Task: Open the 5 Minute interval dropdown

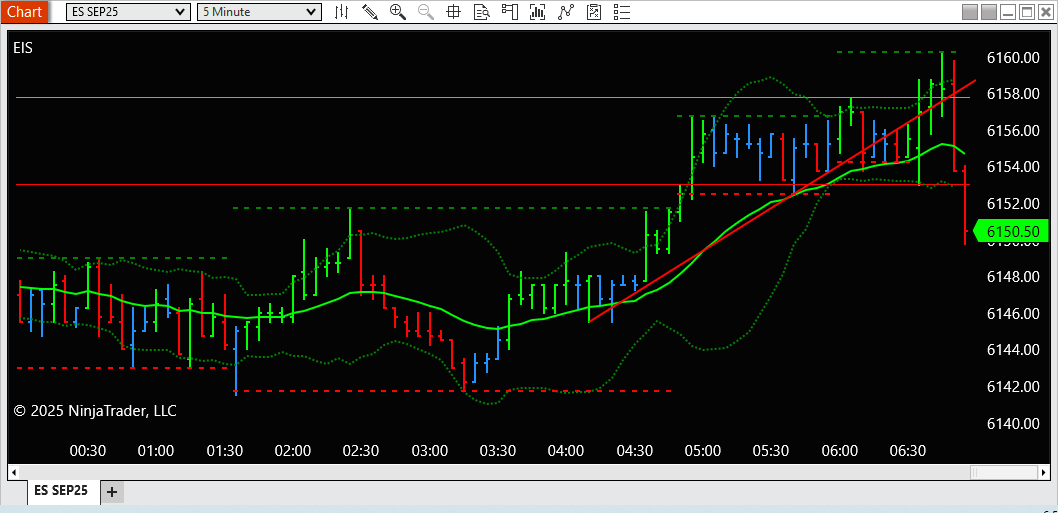Action: [x=259, y=11]
